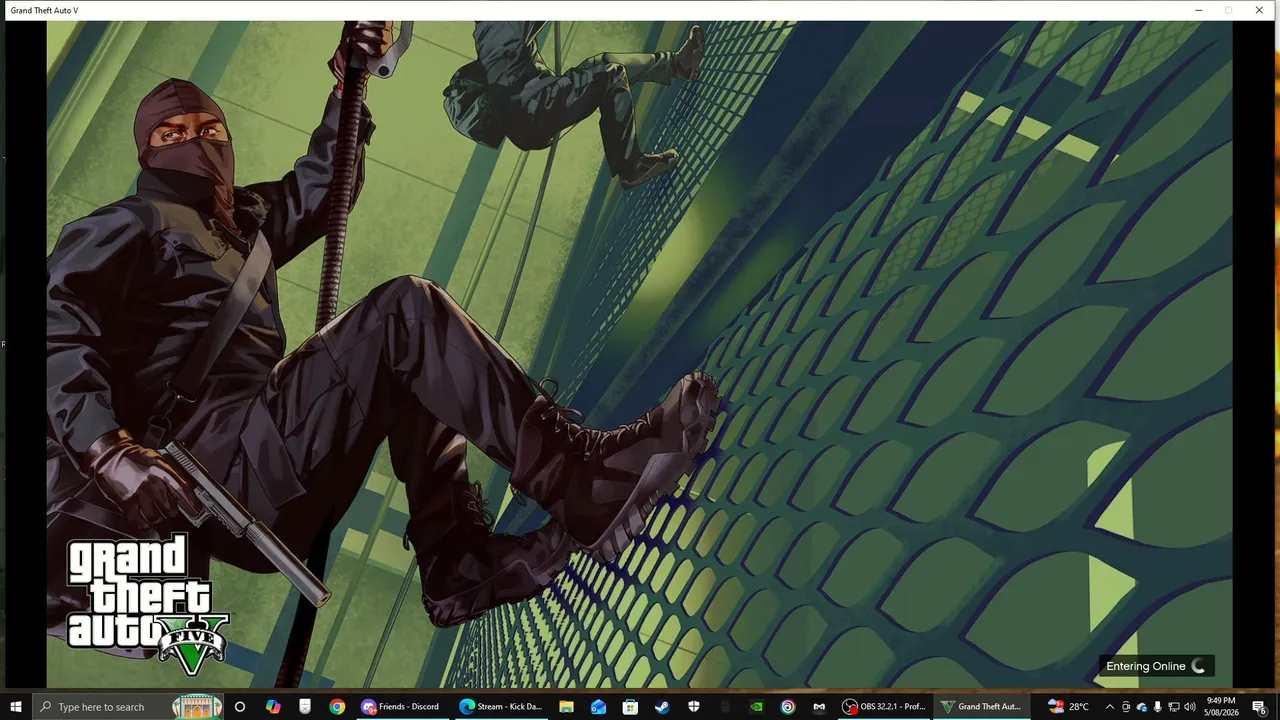Open the Action Center notifications icon

1259,706
